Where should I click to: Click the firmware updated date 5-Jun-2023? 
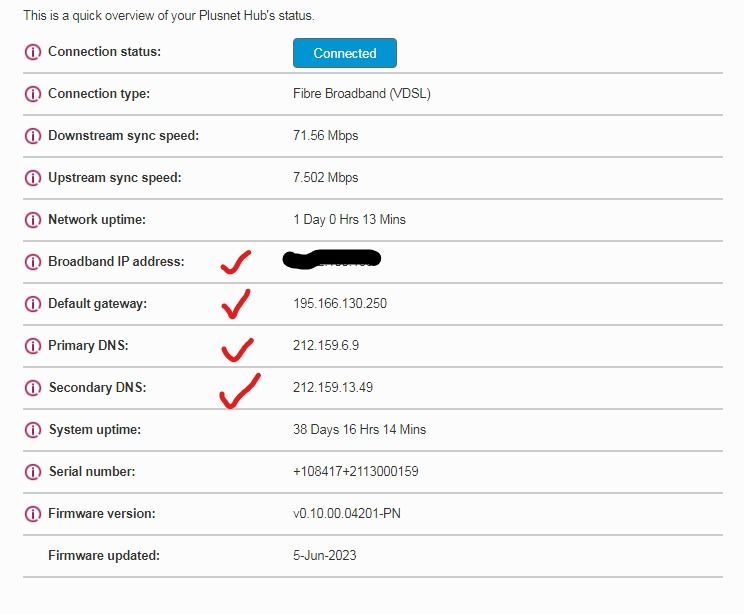(x=324, y=556)
